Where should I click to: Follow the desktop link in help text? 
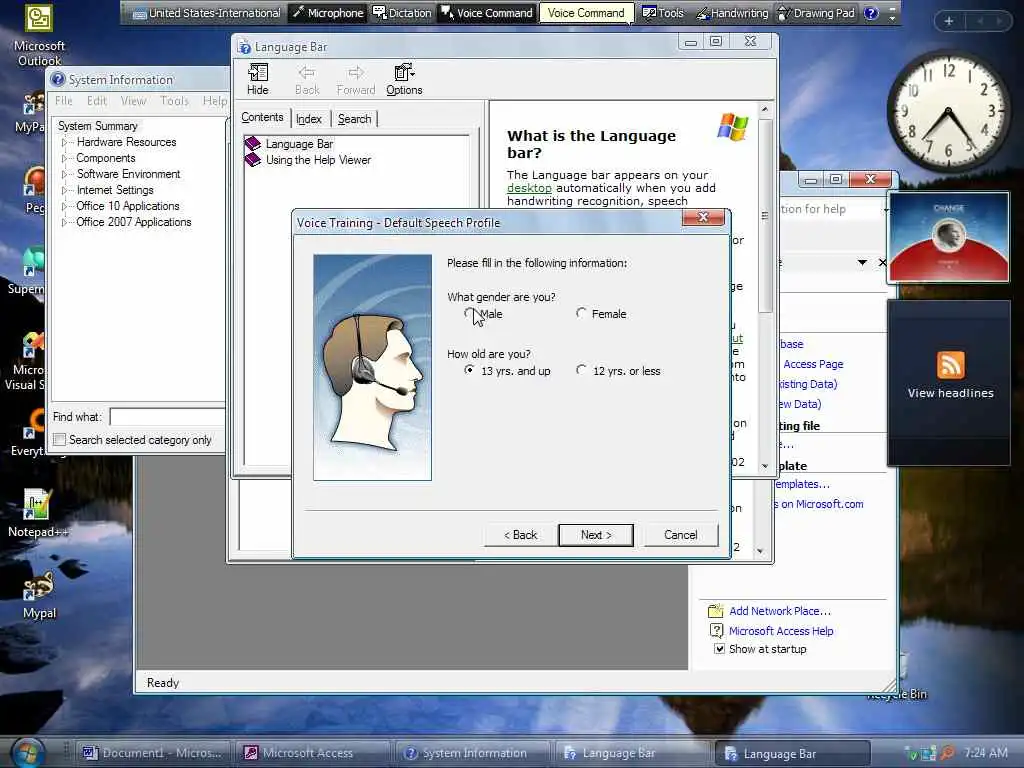point(529,188)
